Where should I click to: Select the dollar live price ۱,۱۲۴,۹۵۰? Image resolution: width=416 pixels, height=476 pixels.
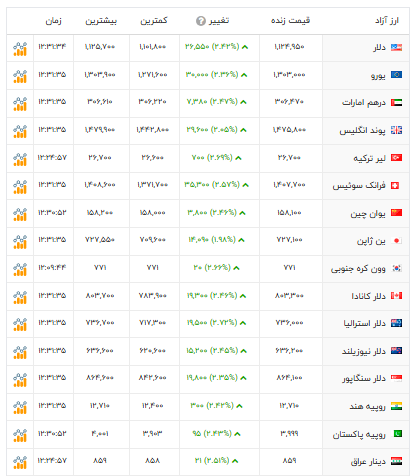click(289, 47)
